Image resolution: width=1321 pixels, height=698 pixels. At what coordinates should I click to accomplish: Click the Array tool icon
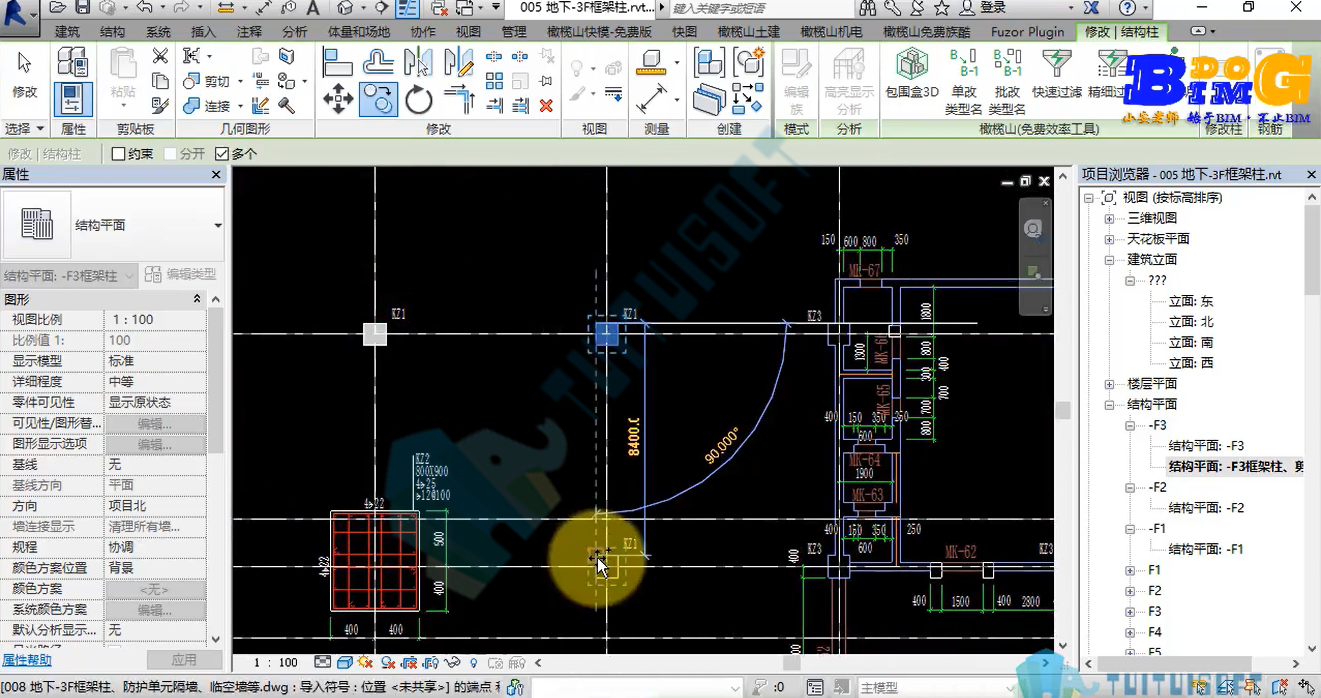(494, 81)
